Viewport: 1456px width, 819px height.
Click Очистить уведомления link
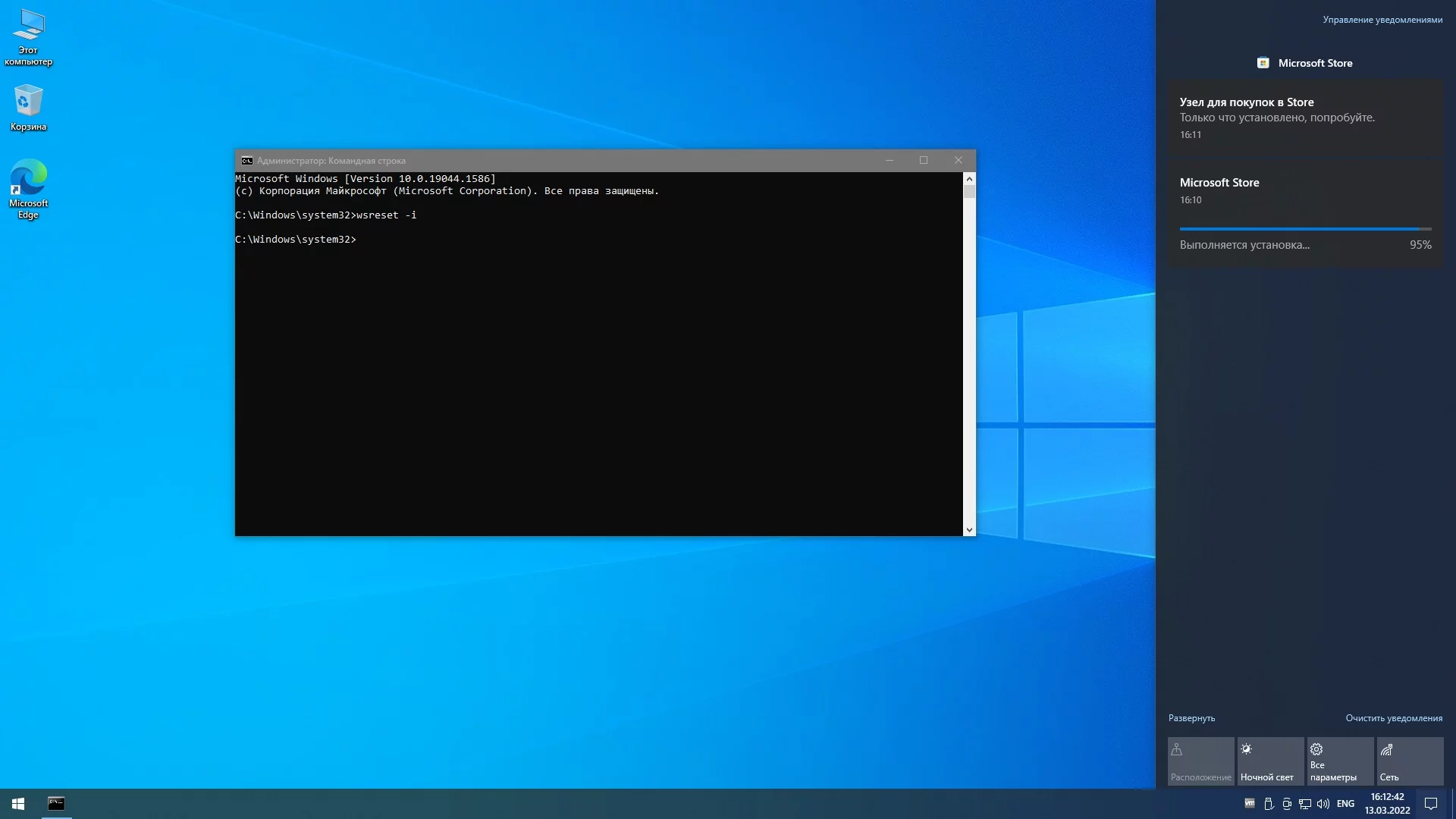click(x=1394, y=718)
